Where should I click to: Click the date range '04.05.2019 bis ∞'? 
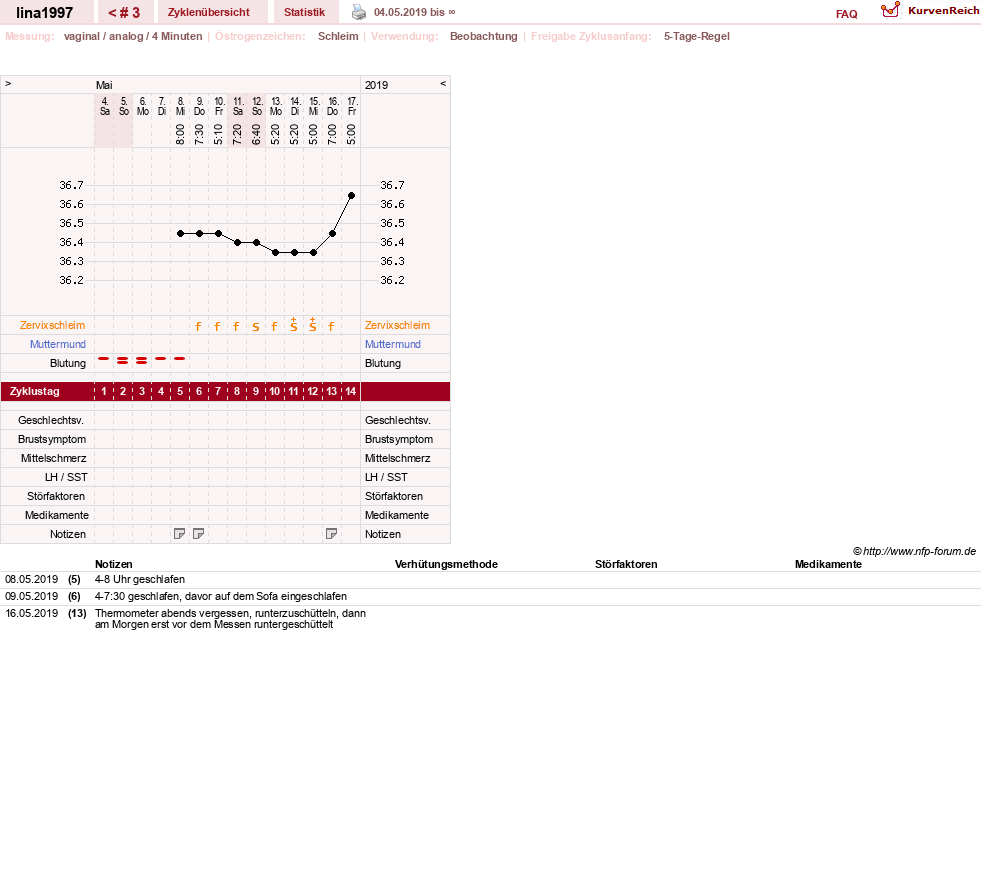pyautogui.click(x=415, y=13)
